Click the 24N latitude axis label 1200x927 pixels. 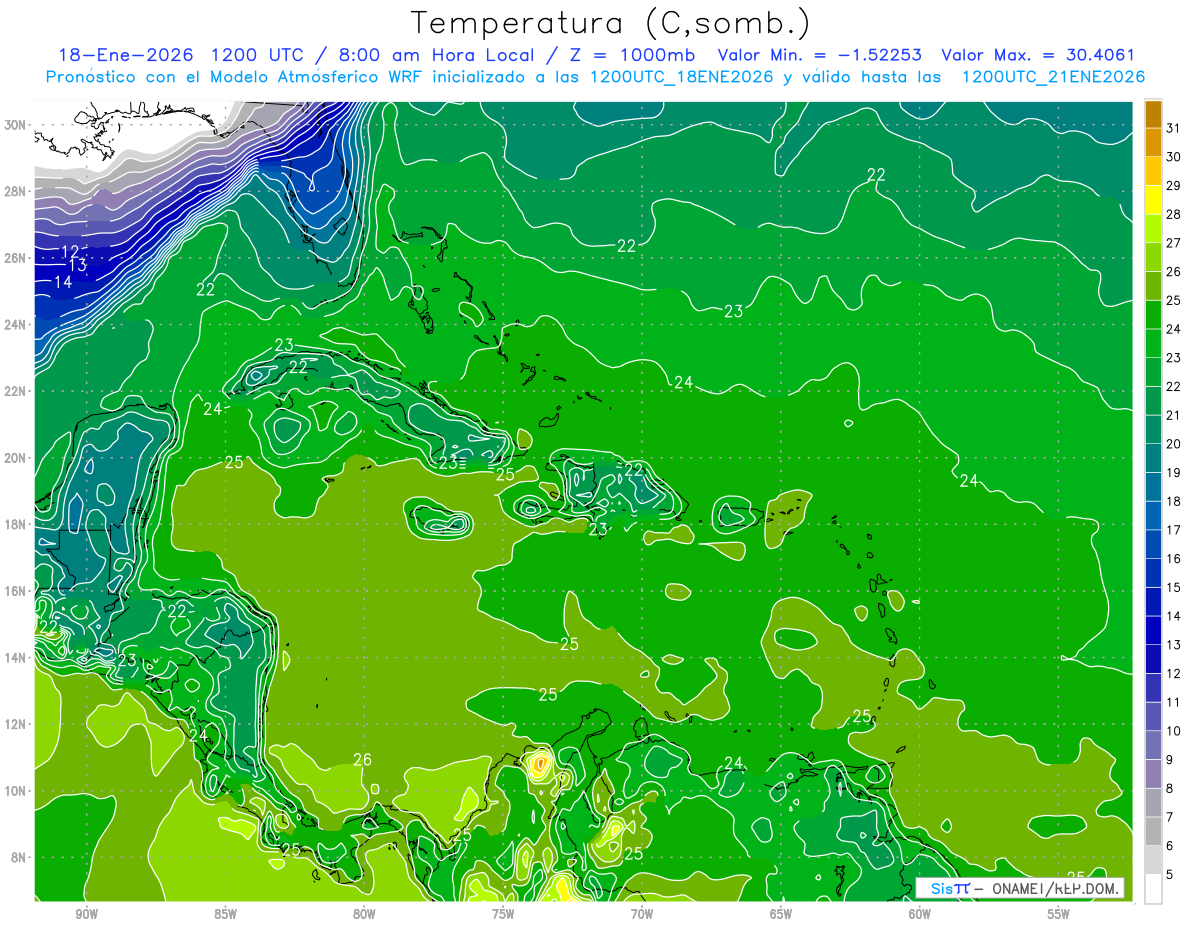pos(17,325)
